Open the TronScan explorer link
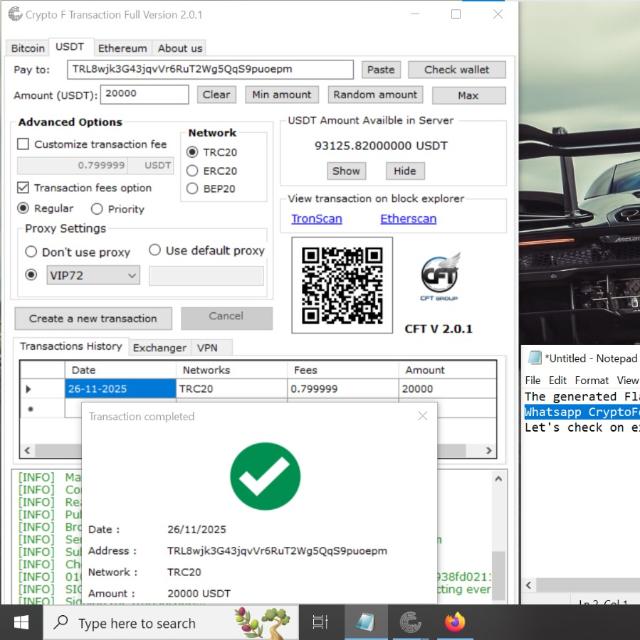This screenshot has height=640, width=640. 316,219
